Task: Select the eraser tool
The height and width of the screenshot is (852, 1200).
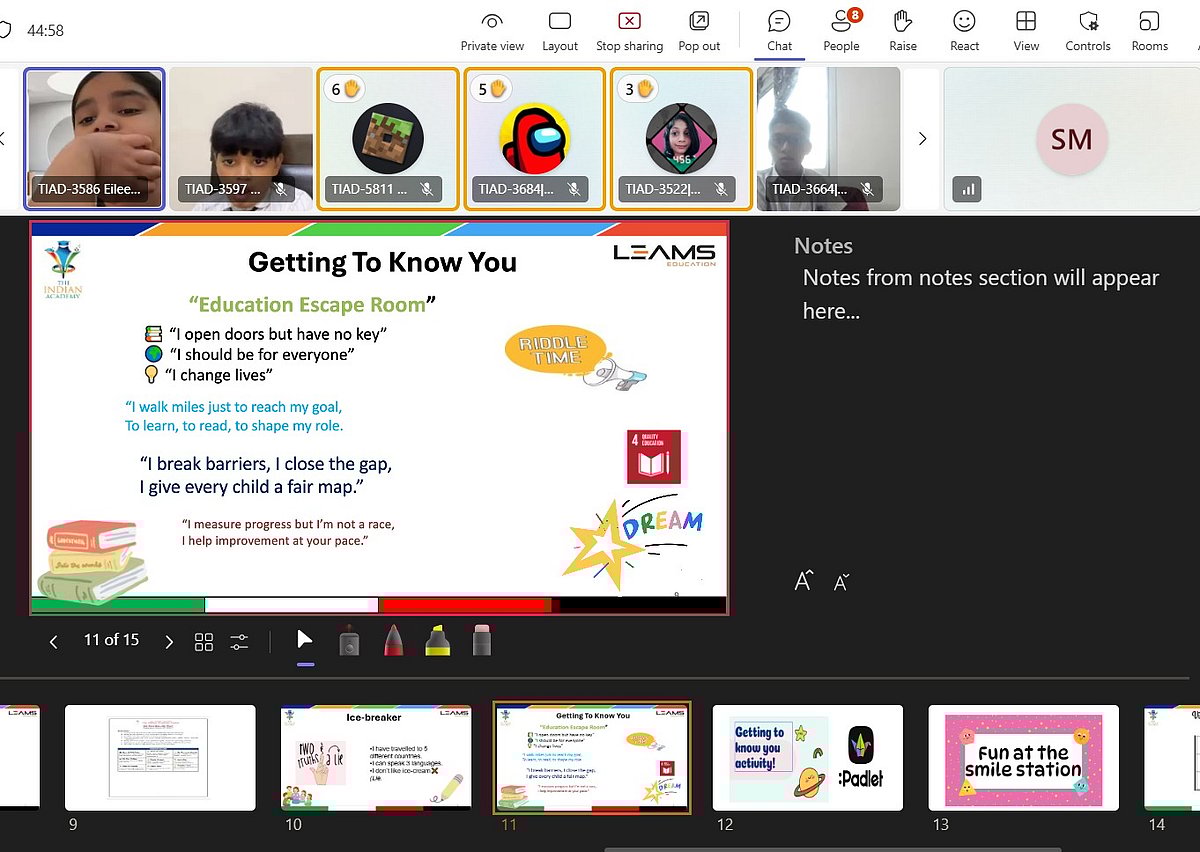Action: pyautogui.click(x=482, y=641)
